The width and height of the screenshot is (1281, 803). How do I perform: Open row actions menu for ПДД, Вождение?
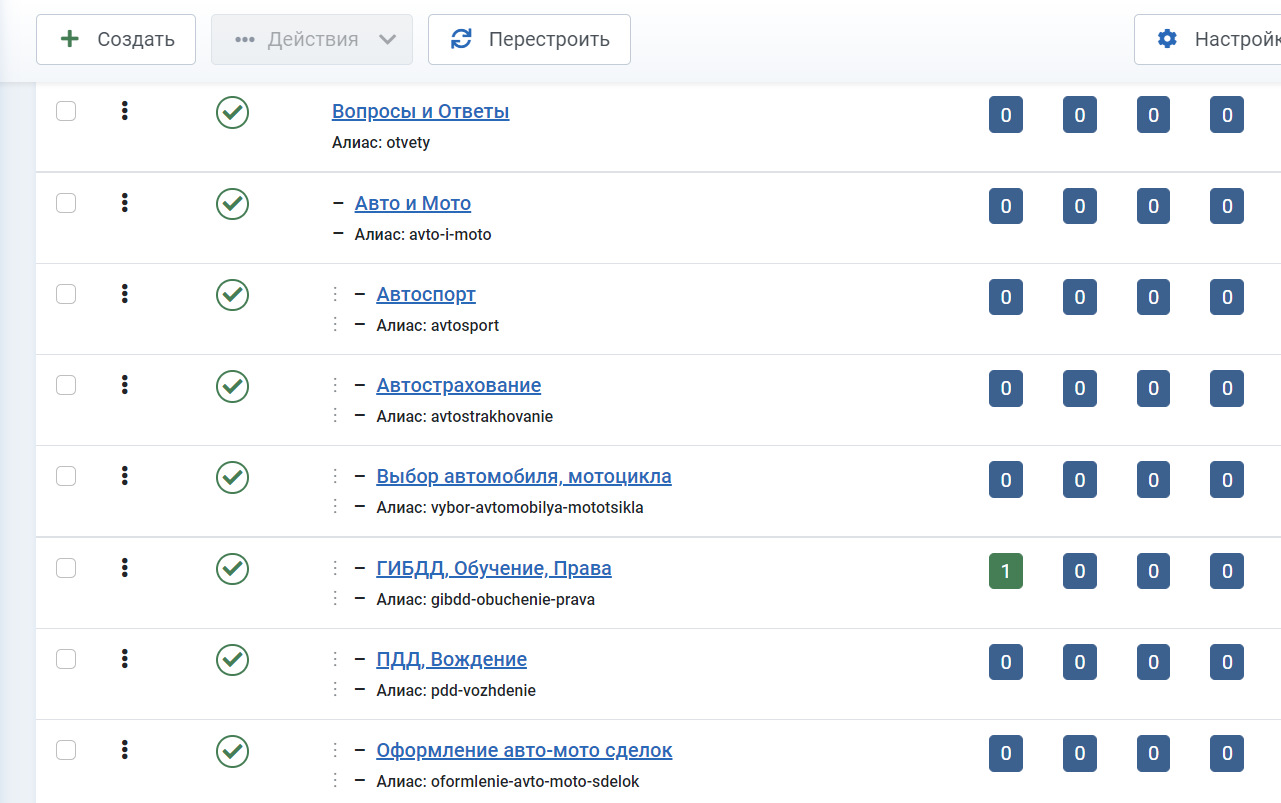click(x=125, y=659)
